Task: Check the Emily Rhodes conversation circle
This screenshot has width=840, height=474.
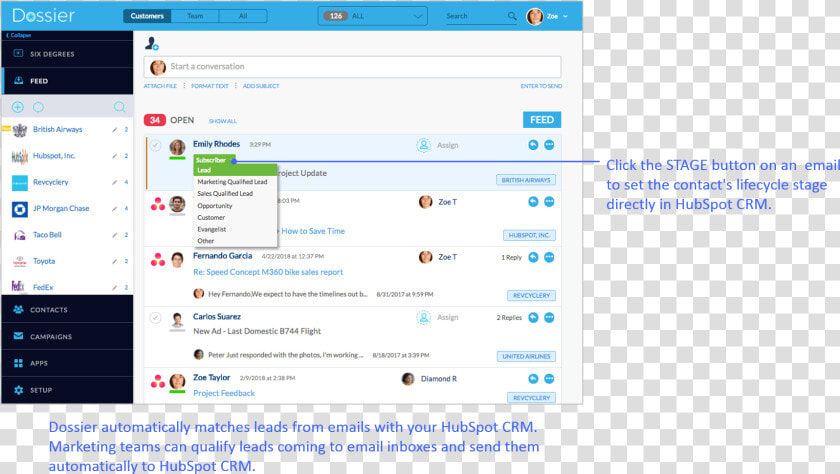Action: (155, 145)
